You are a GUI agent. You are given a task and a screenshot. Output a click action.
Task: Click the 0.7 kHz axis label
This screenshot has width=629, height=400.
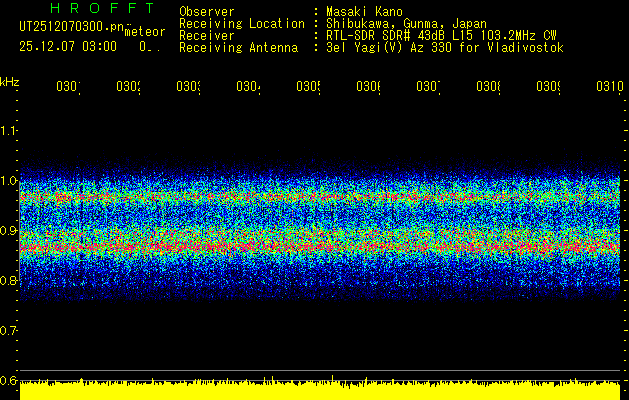8,331
